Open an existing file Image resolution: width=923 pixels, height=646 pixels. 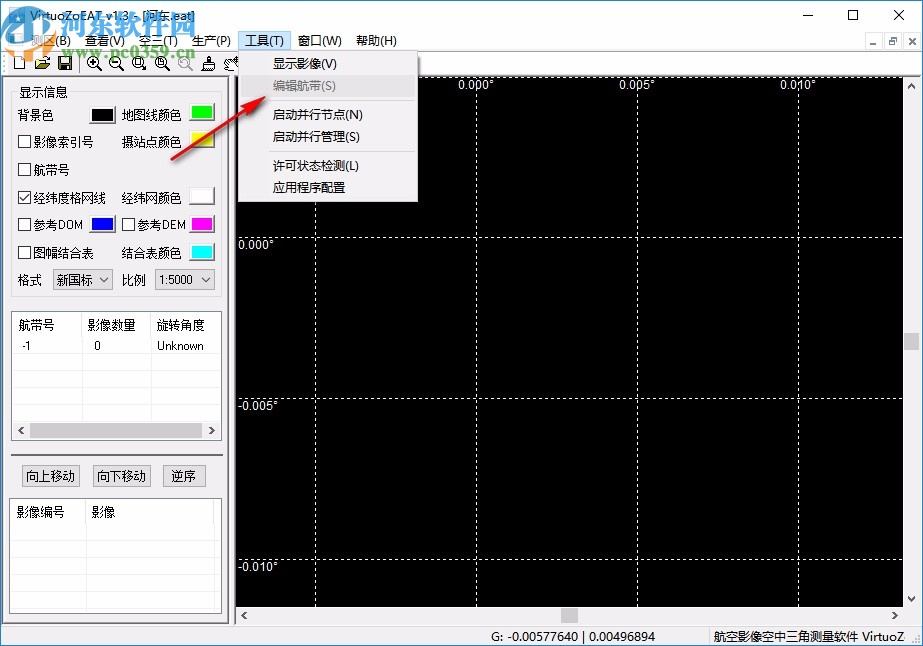[x=40, y=63]
